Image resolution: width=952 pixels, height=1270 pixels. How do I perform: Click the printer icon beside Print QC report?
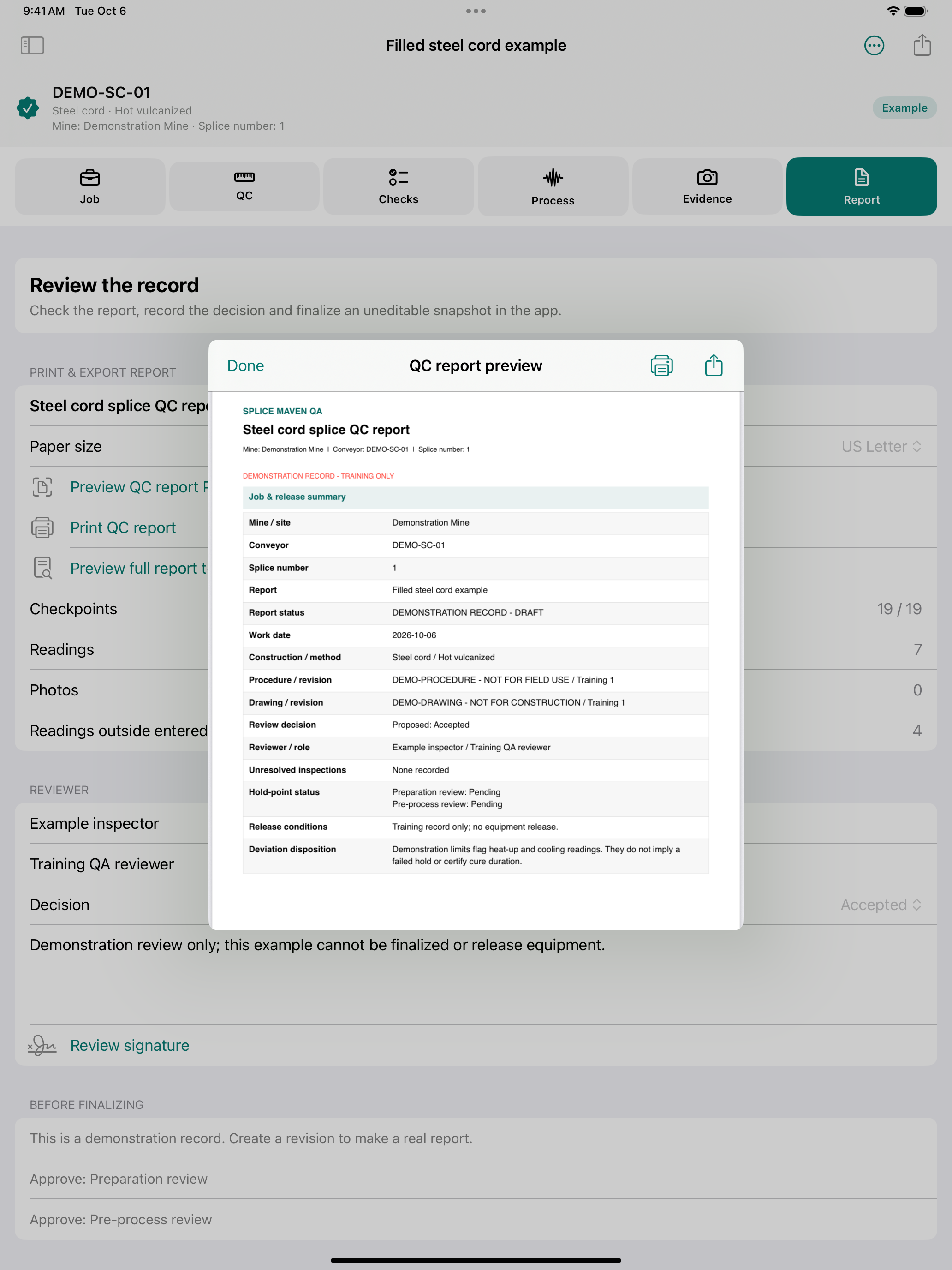[42, 527]
